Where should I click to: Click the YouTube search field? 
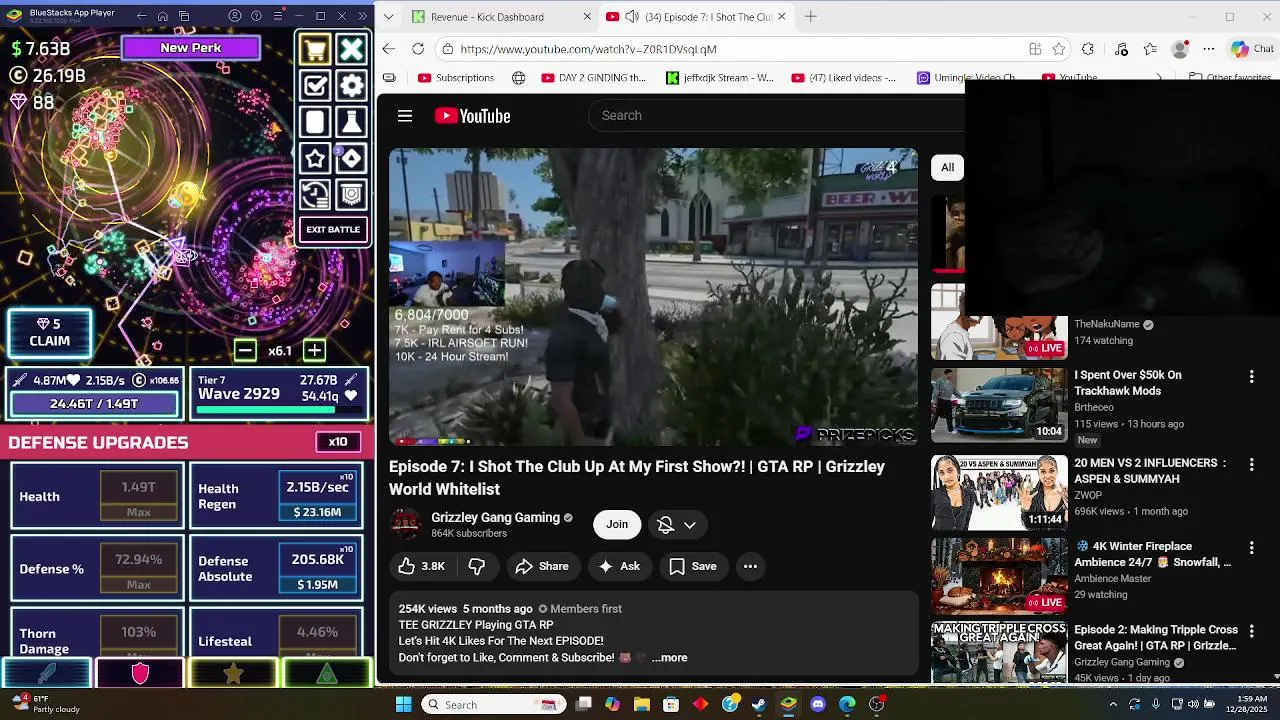point(775,116)
